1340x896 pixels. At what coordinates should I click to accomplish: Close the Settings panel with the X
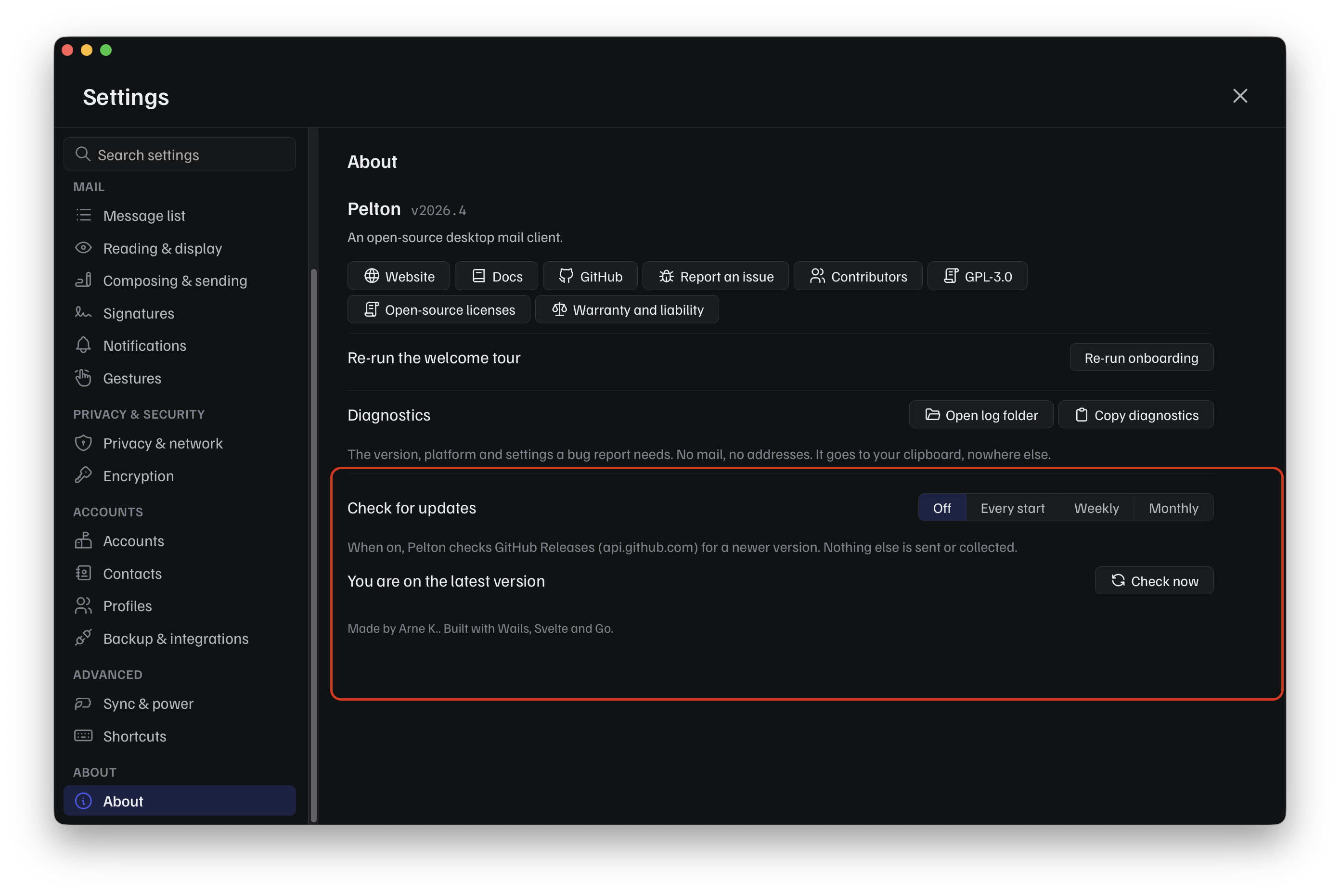(x=1239, y=95)
